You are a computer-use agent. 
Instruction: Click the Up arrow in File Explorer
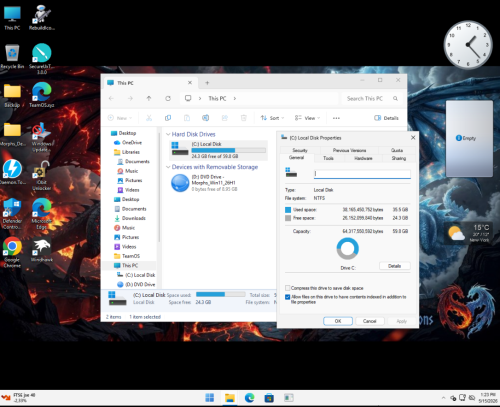click(149, 98)
